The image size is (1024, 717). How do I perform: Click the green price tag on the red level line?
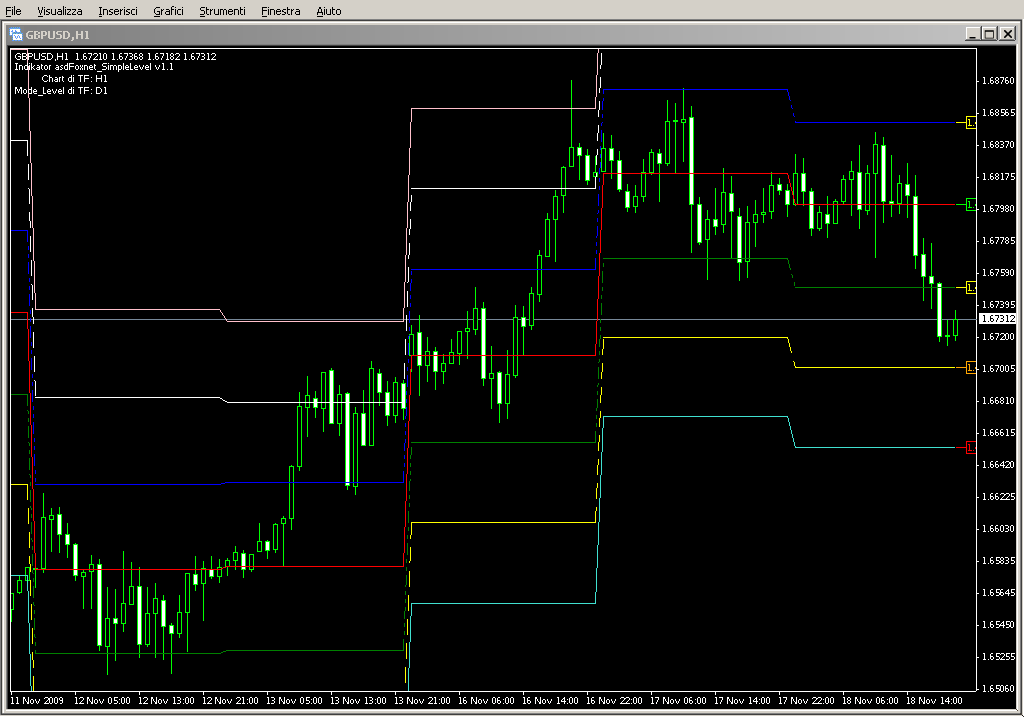(971, 205)
